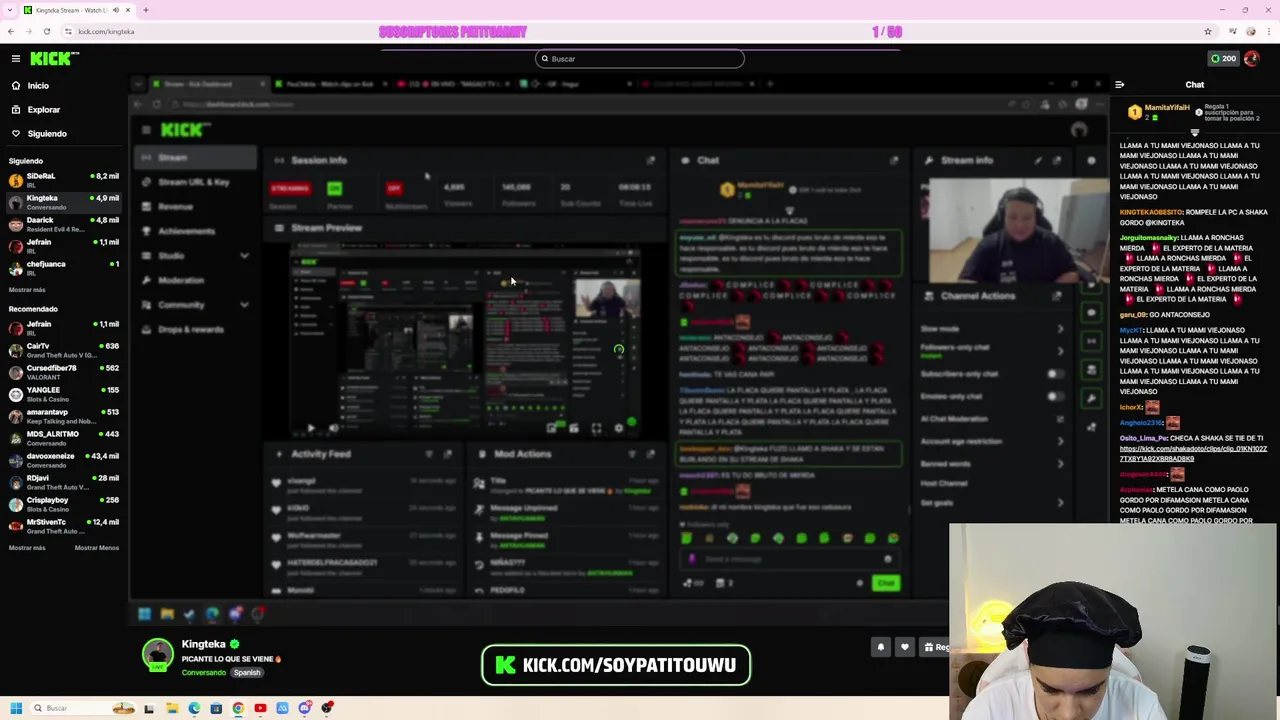Open davooxeneize recommended channel
The height and width of the screenshot is (720, 1280).
(x=64, y=460)
